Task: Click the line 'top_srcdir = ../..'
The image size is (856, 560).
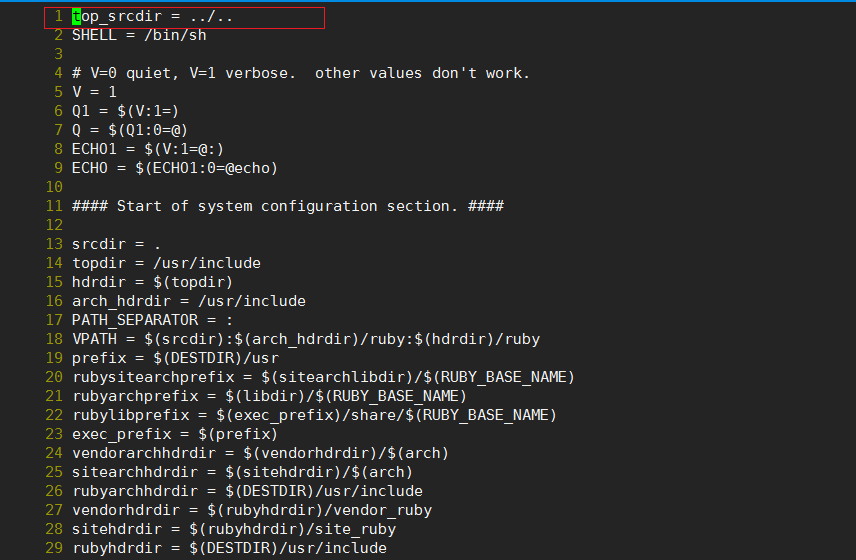Action: (x=152, y=17)
